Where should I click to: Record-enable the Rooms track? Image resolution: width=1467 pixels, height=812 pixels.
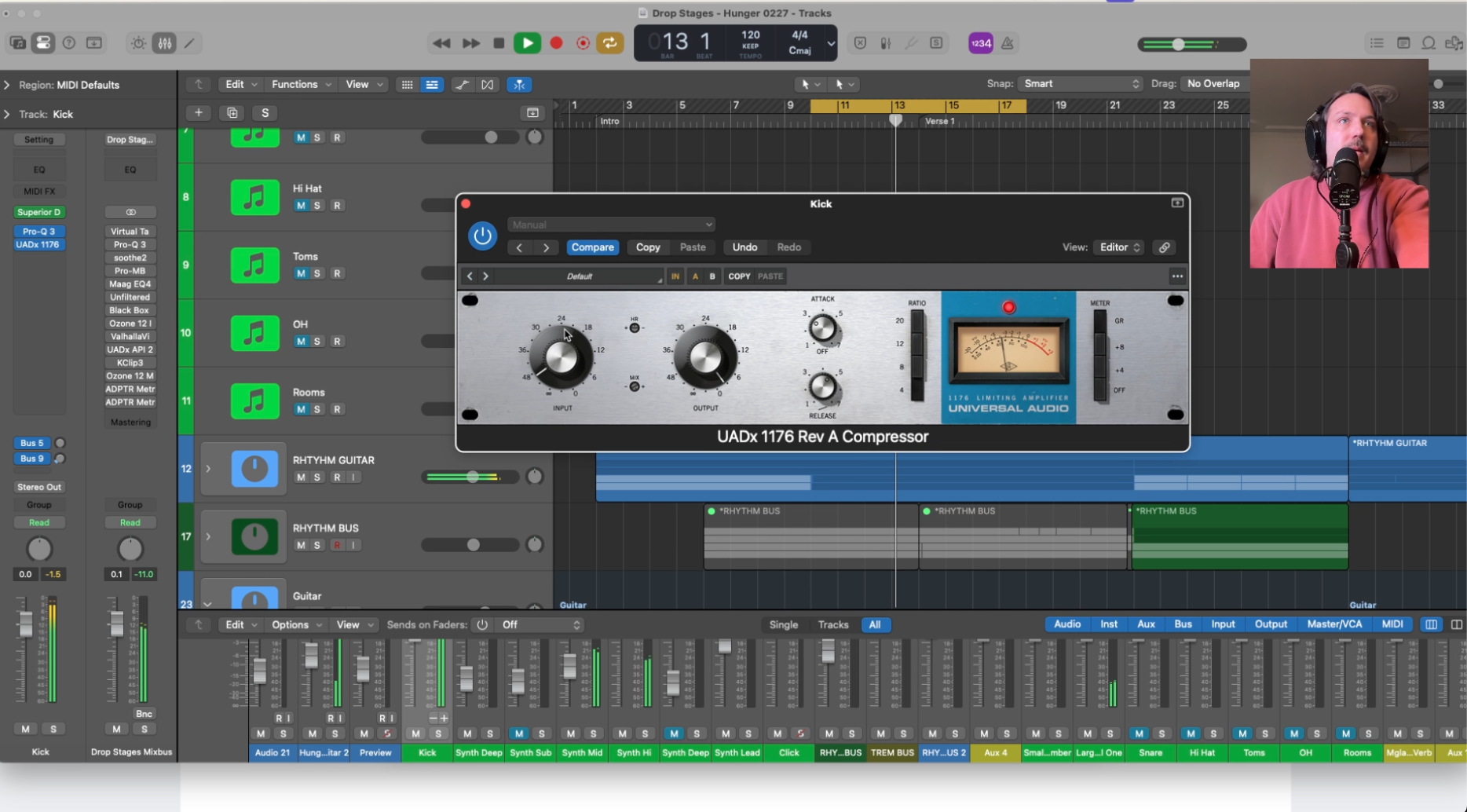[337, 409]
